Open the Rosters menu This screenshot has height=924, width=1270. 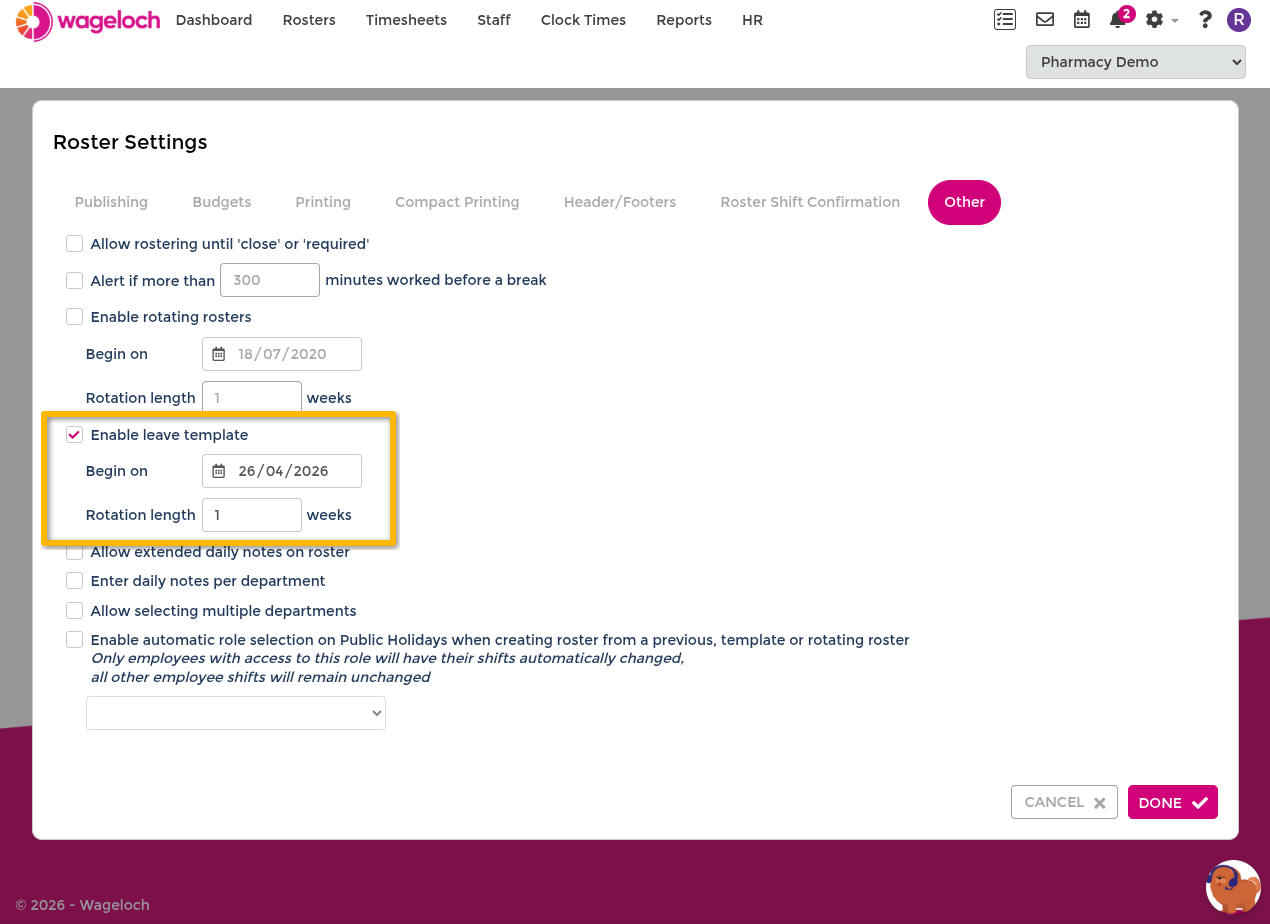click(309, 20)
